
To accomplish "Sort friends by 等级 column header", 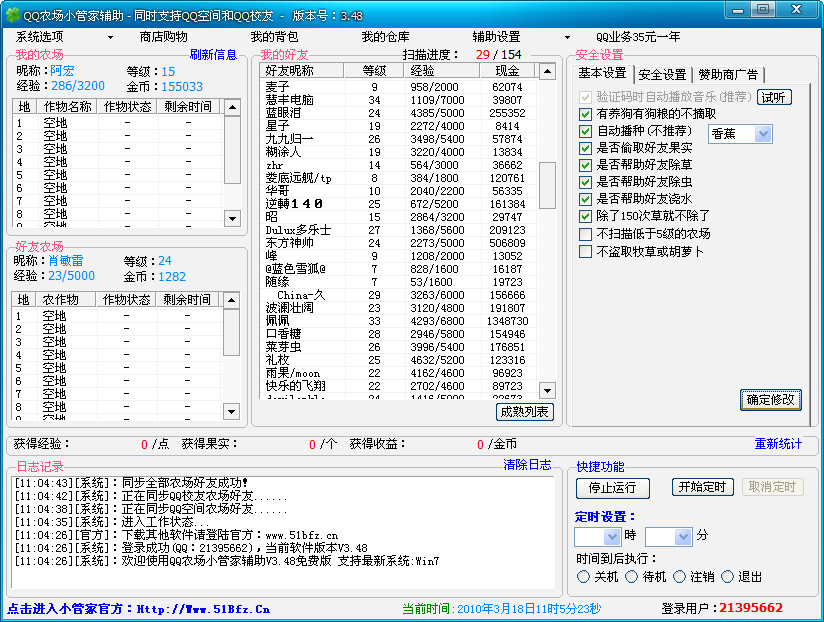I will tap(374, 71).
